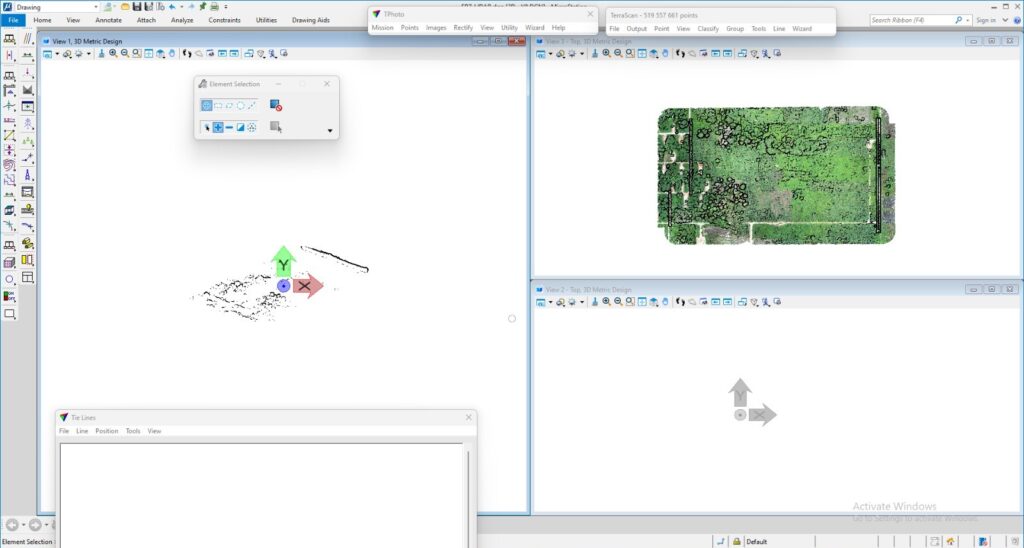The height and width of the screenshot is (548, 1024).
Task: Select the circle tool in left toolbox
Action: (9, 280)
